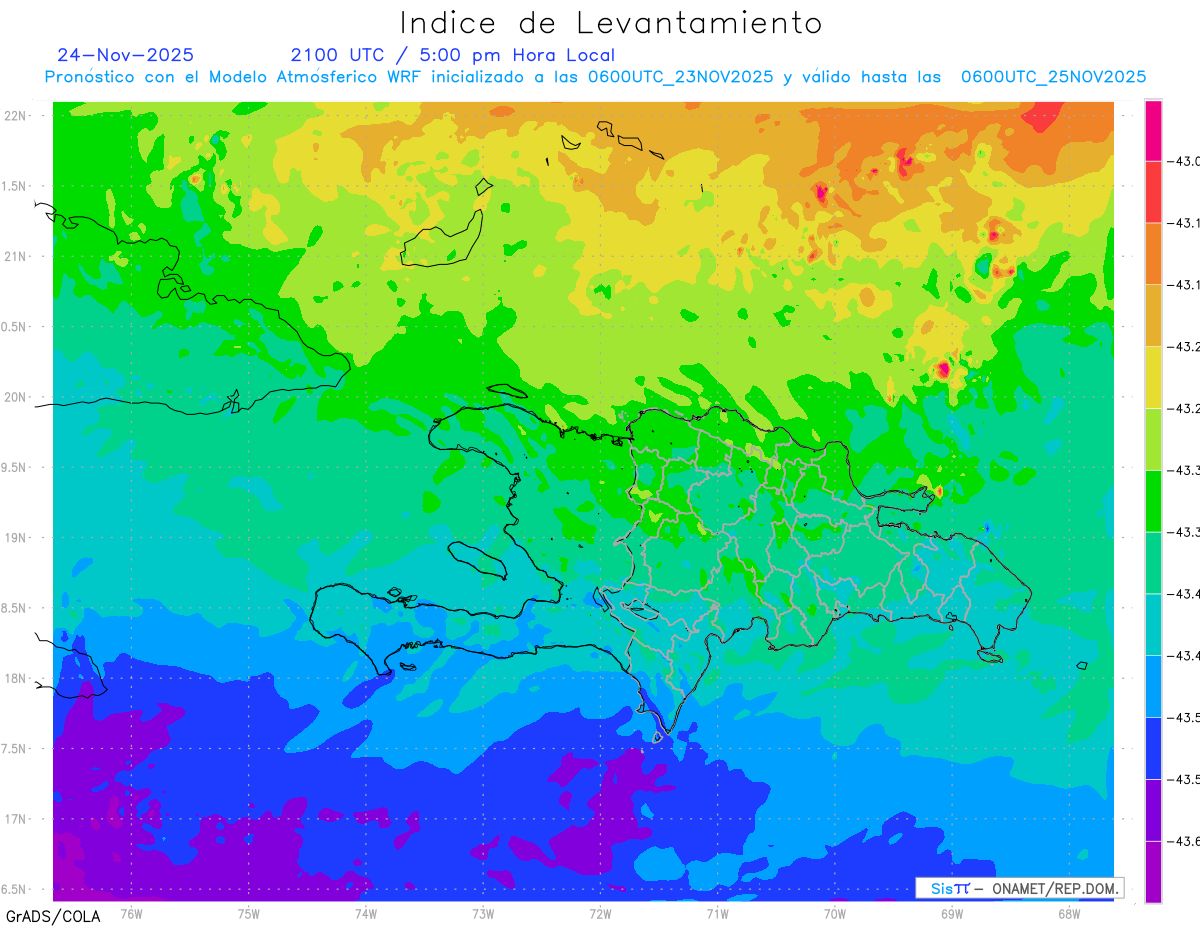Click the '75W' longitude label
1200x927 pixels.
248,914
